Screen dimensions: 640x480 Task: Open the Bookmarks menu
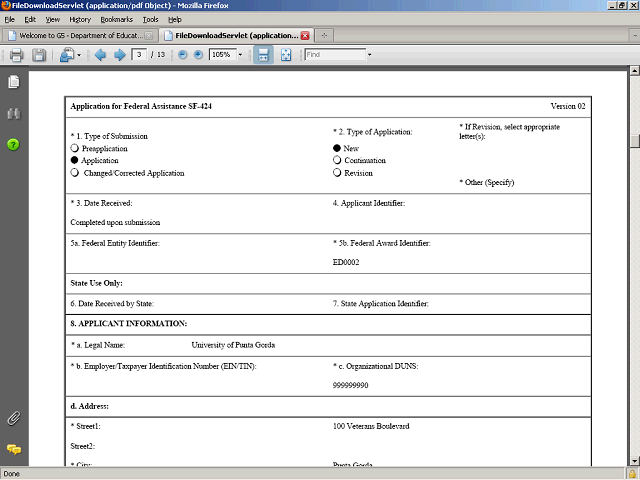(116, 19)
